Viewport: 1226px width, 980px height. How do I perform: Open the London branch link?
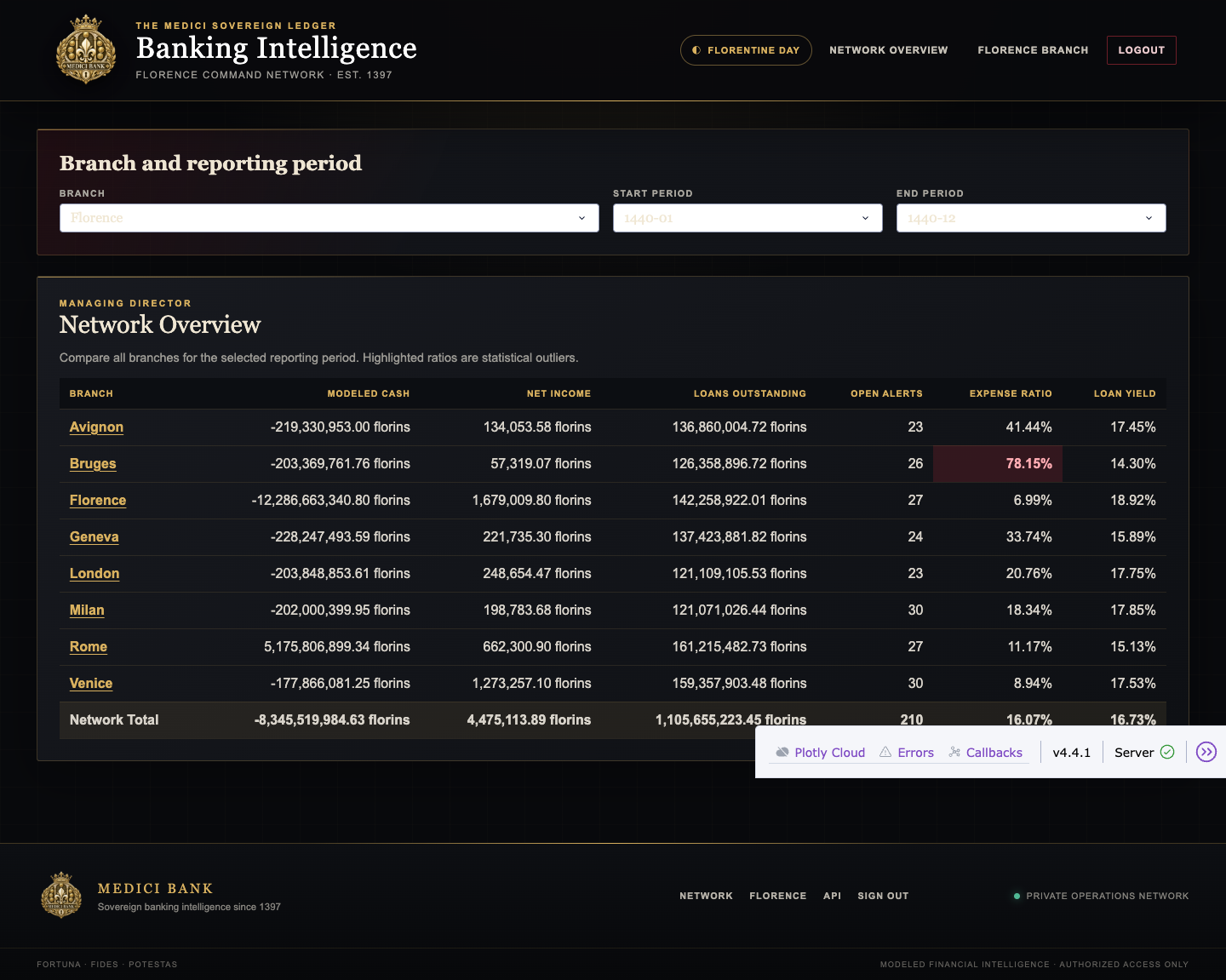click(95, 574)
